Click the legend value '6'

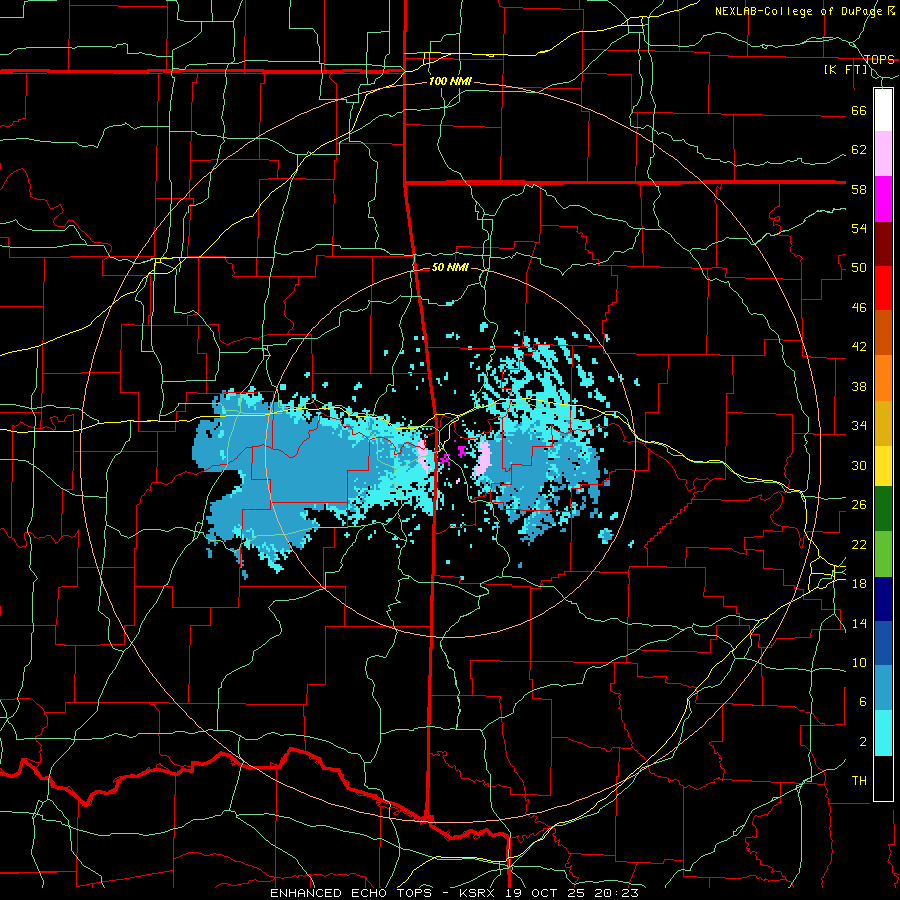862,702
